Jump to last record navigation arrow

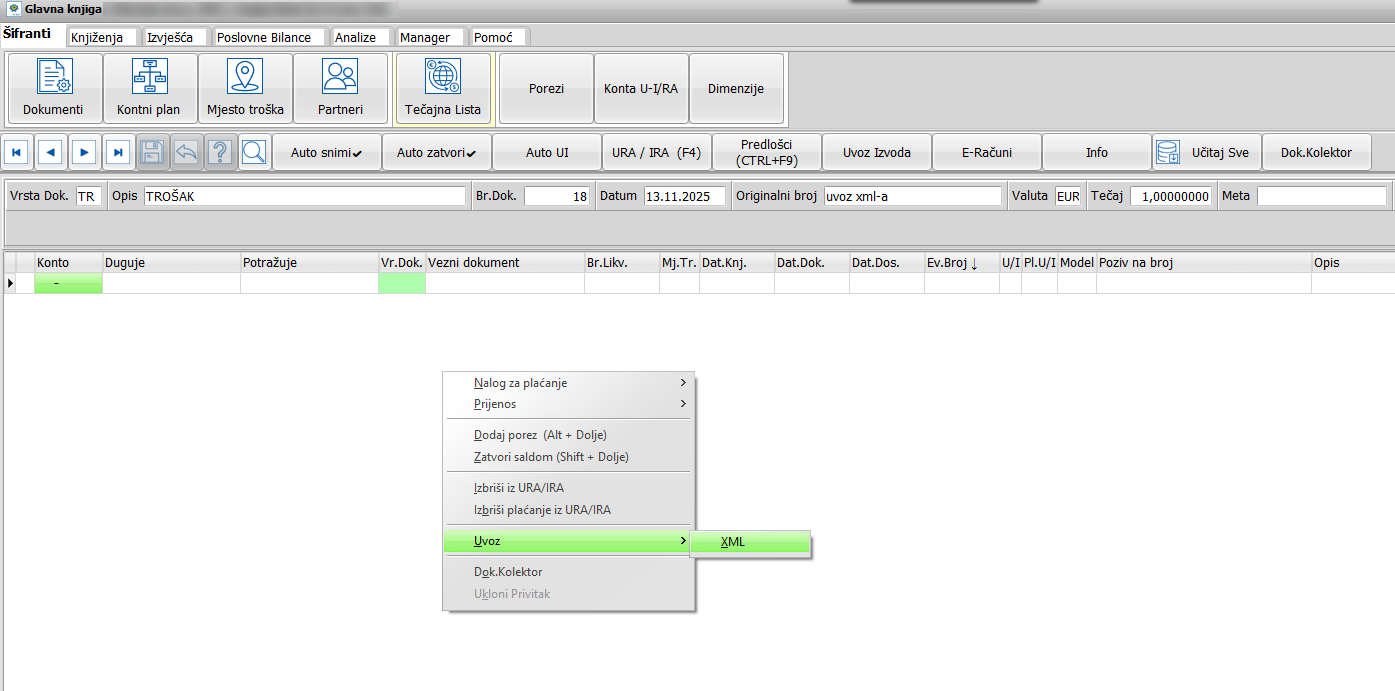(118, 152)
